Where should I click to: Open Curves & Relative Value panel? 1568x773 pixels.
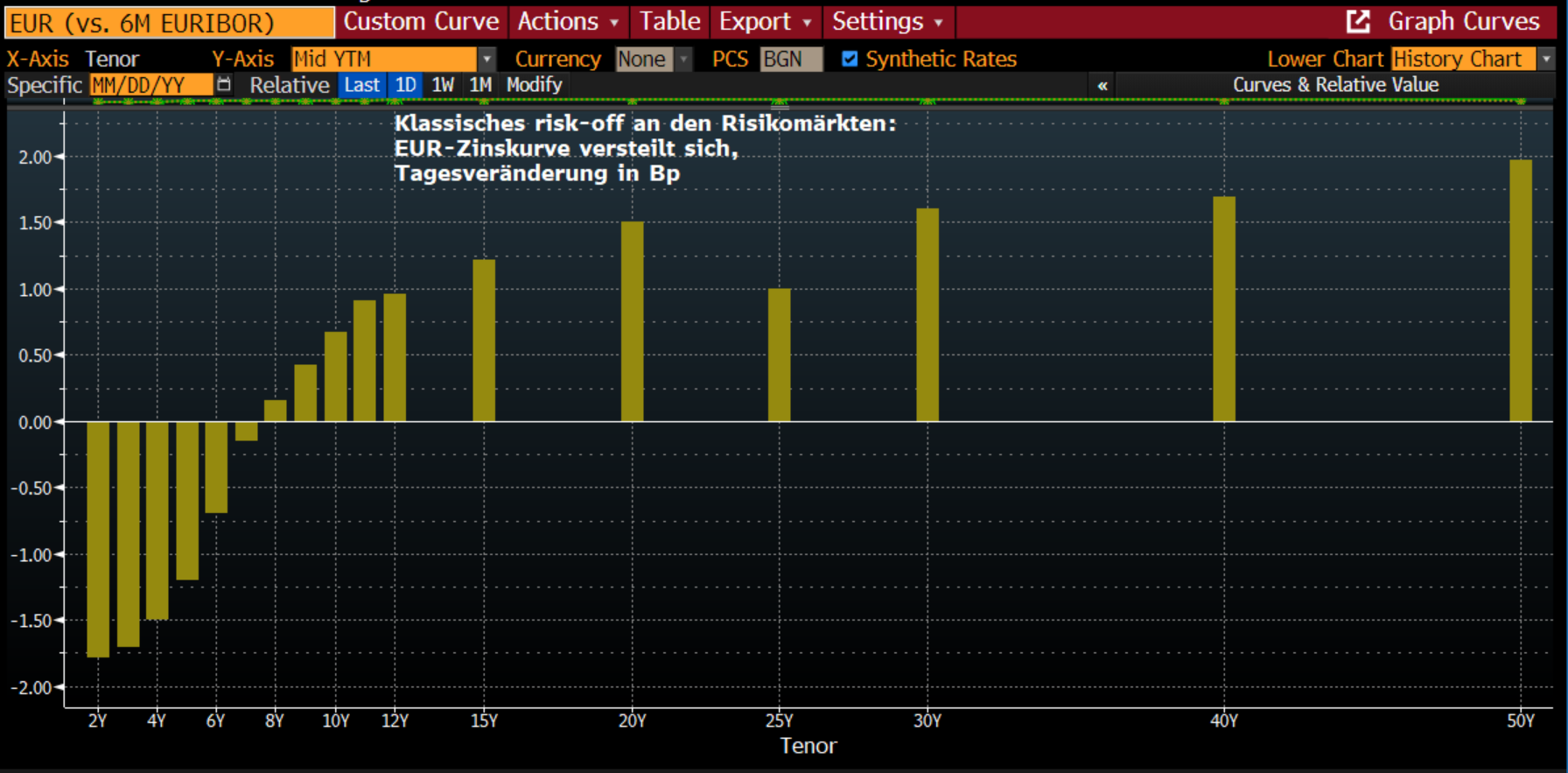click(x=1335, y=85)
